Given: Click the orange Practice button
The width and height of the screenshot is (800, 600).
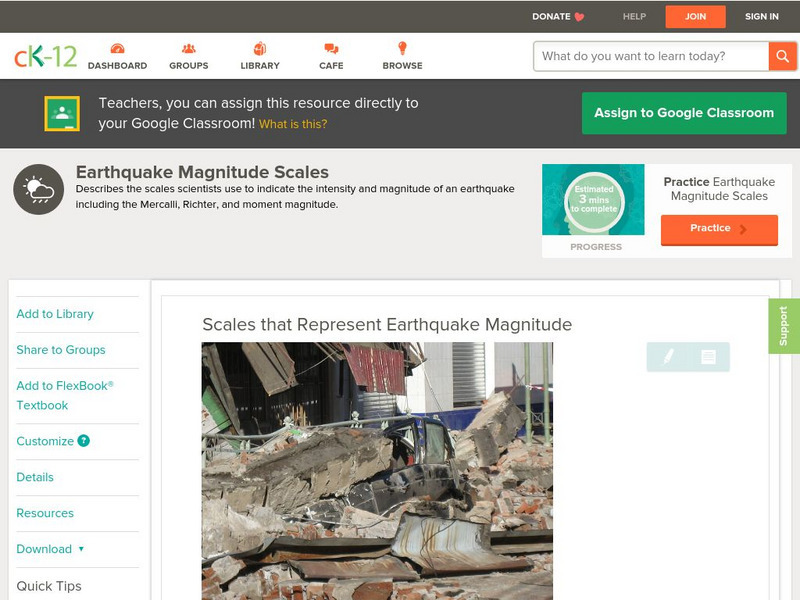Looking at the screenshot, I should (719, 230).
